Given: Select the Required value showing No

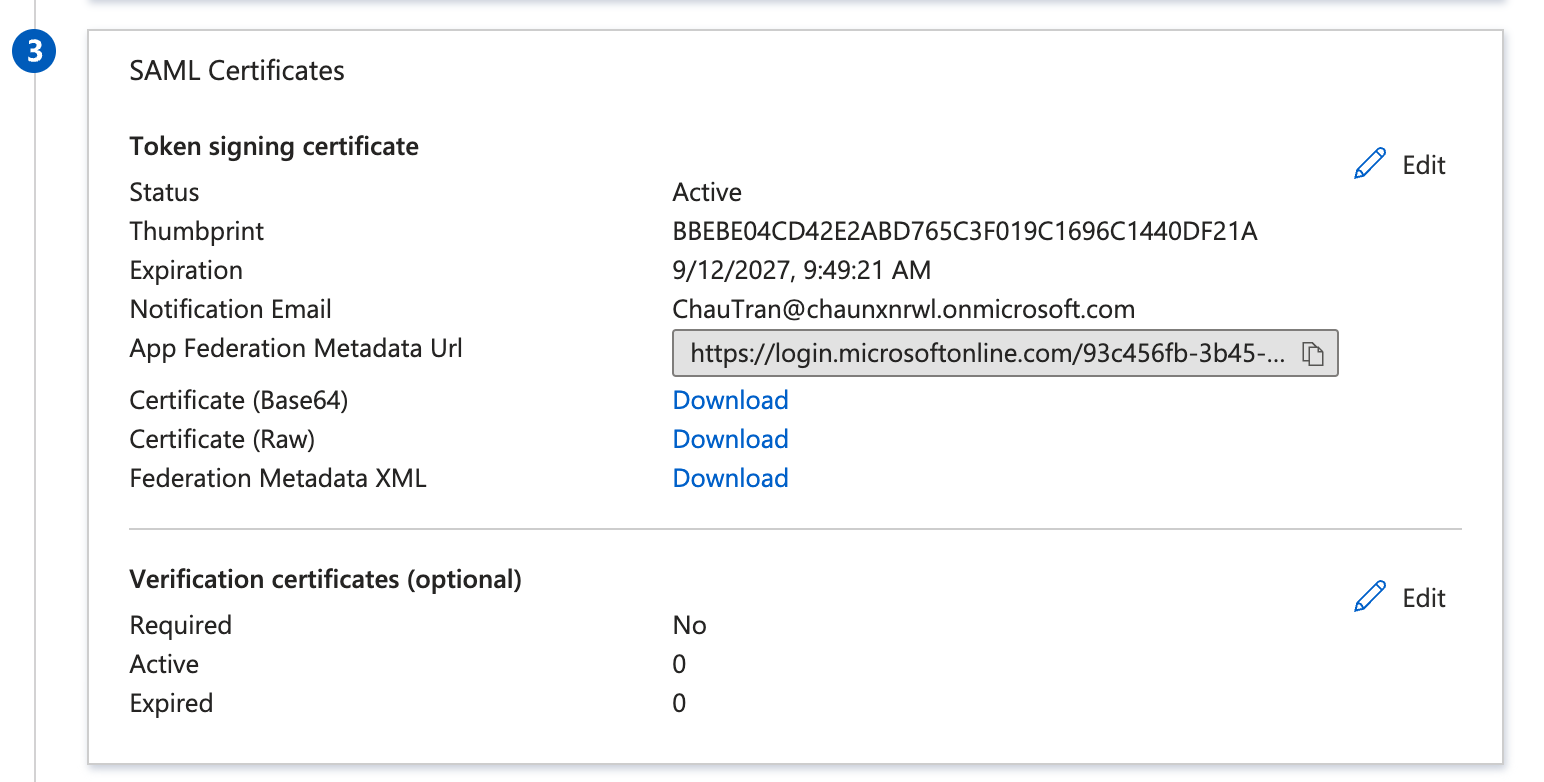Looking at the screenshot, I should pos(689,624).
